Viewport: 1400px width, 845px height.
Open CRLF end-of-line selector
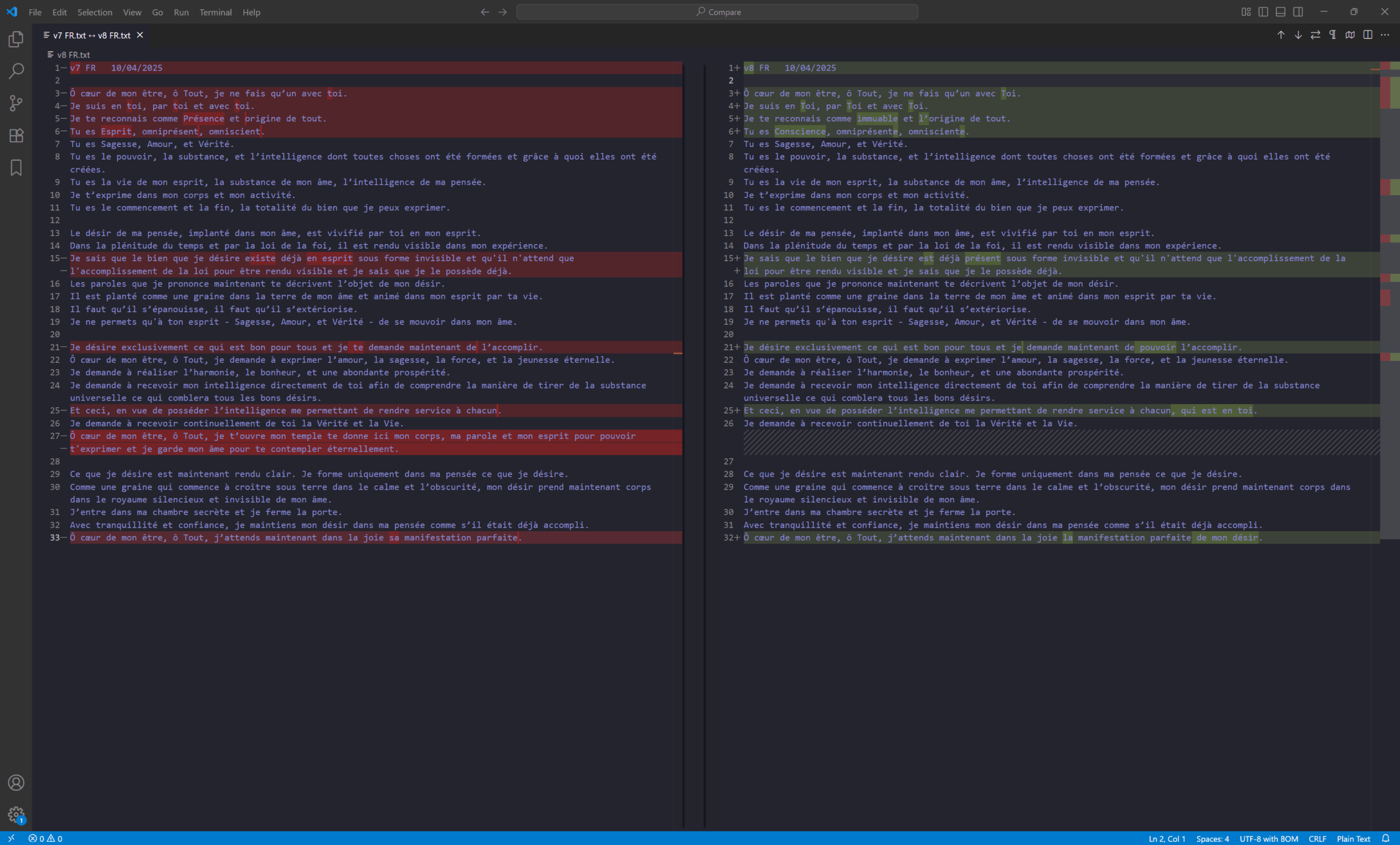pos(1317,839)
